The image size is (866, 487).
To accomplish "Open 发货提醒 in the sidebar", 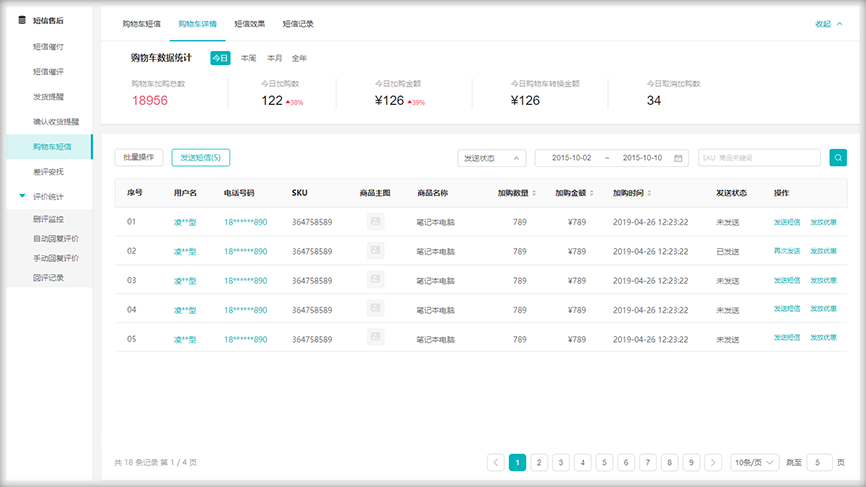I will (49, 97).
